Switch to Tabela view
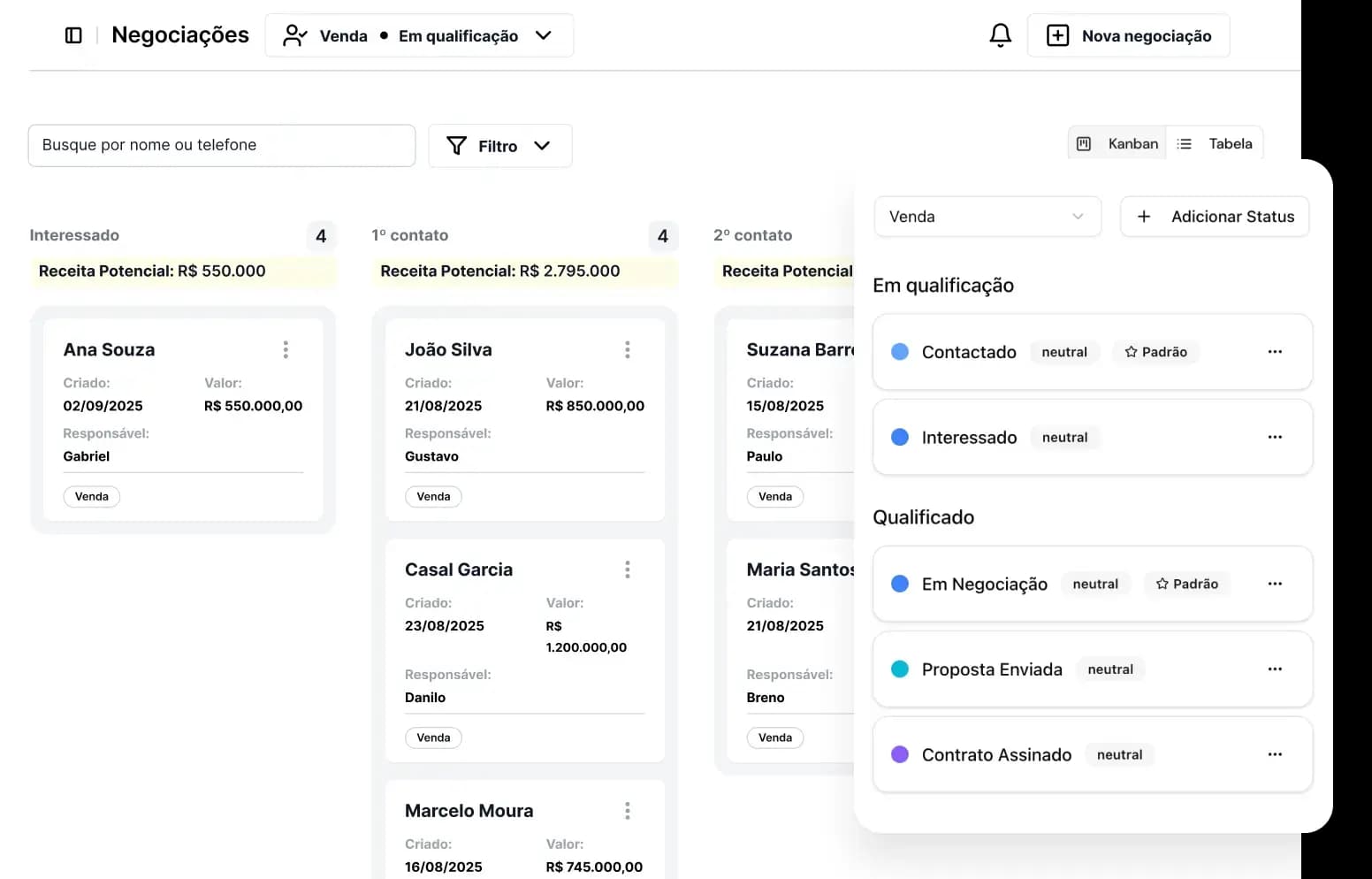This screenshot has height=879, width=1372. 1216,144
